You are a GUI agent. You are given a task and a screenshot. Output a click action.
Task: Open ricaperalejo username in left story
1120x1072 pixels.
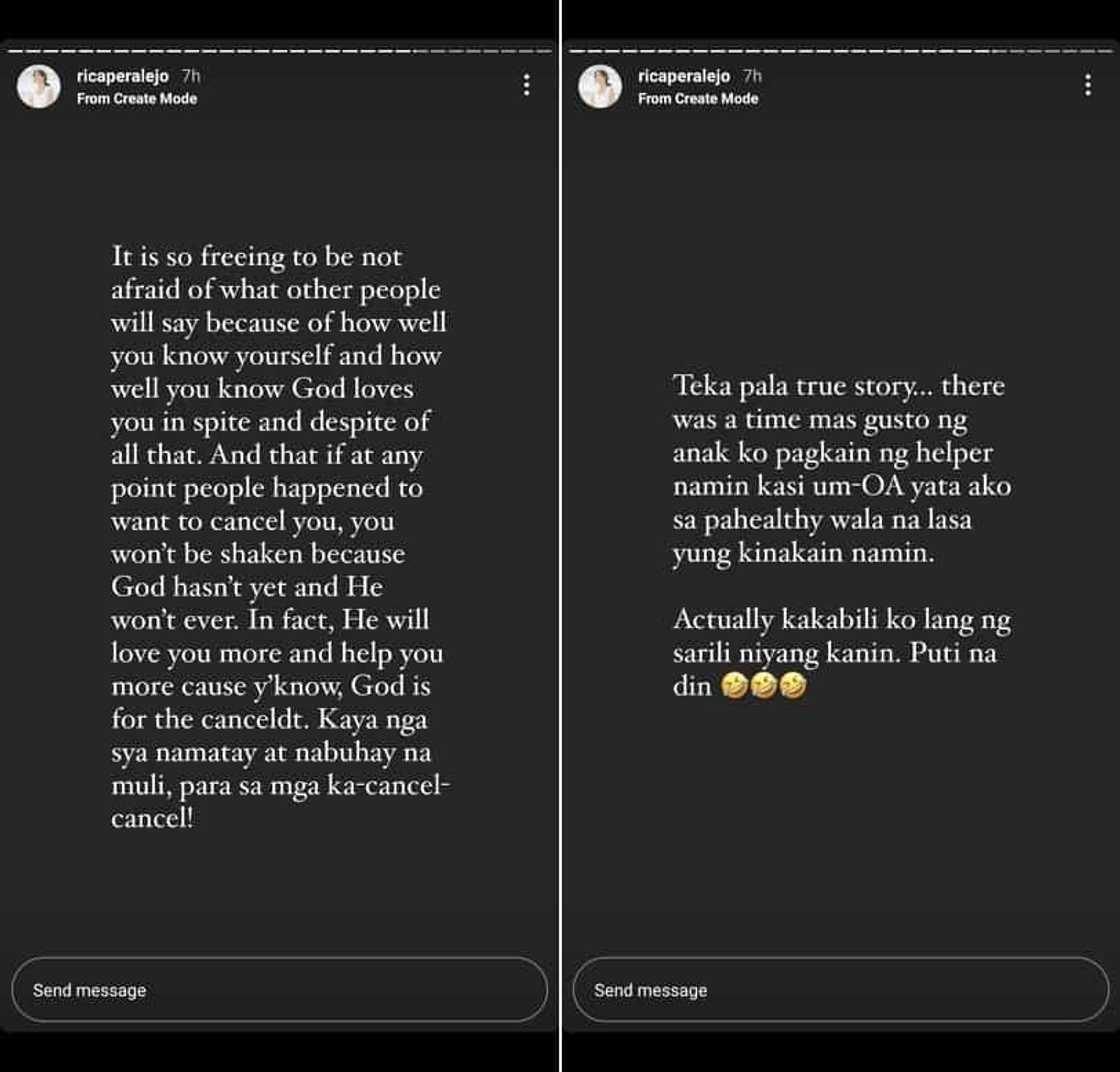tap(122, 76)
